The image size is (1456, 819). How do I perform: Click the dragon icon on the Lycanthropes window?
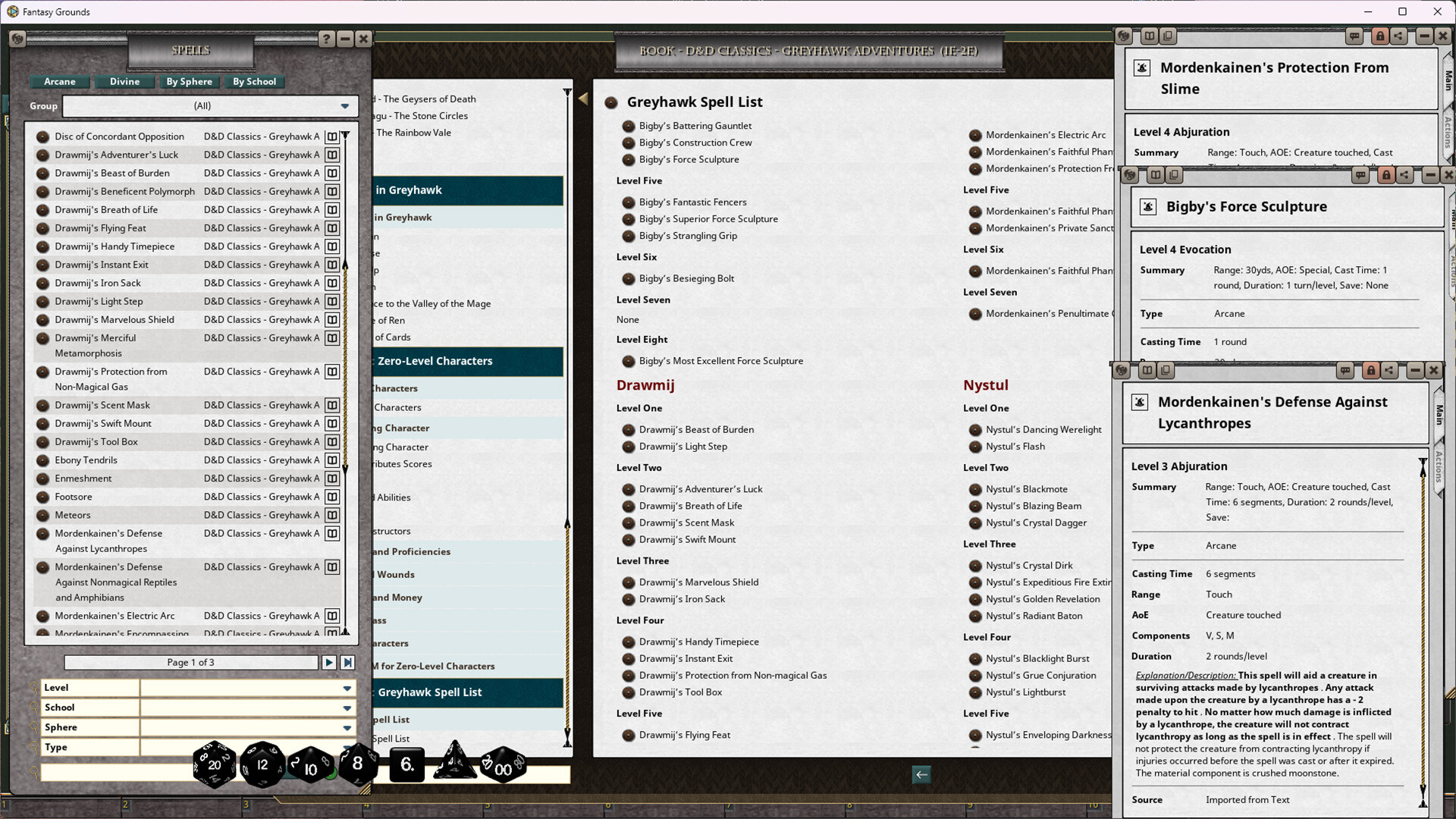tap(1122, 370)
